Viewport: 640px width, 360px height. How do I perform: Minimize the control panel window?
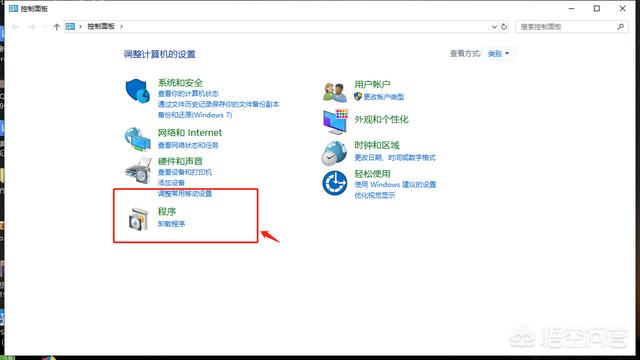point(571,8)
